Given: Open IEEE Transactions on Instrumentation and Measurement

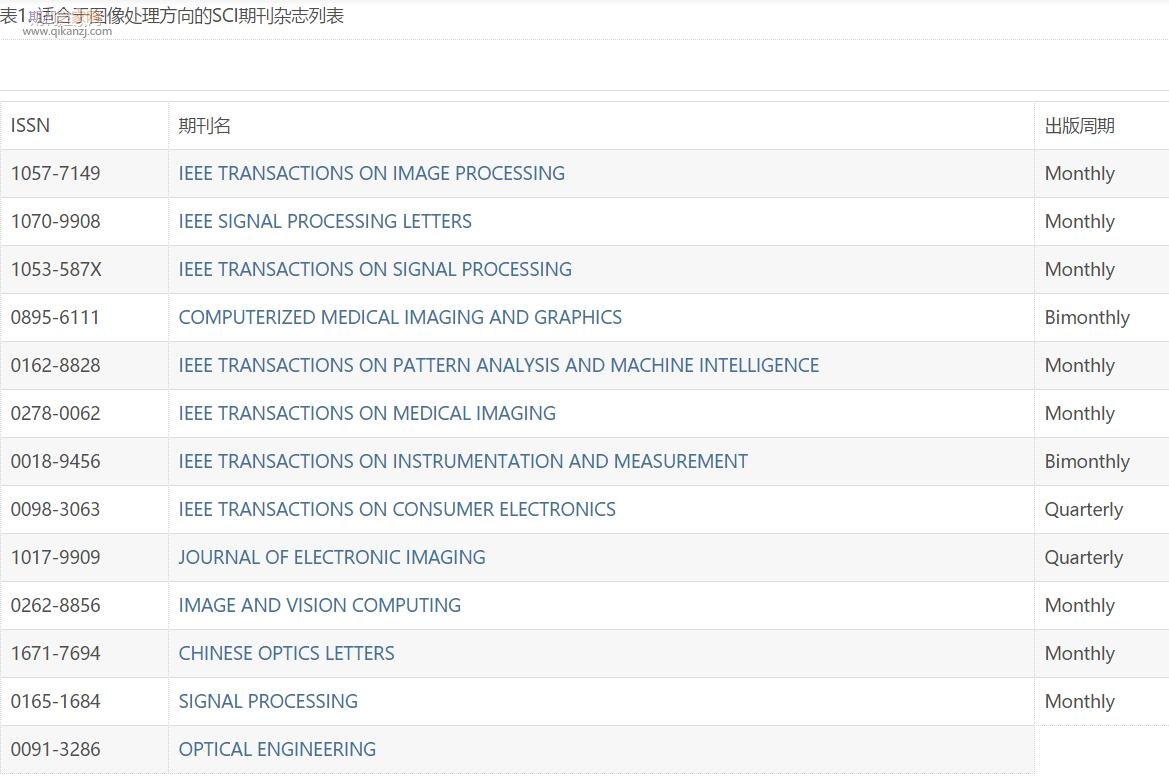Looking at the screenshot, I should tap(463, 461).
